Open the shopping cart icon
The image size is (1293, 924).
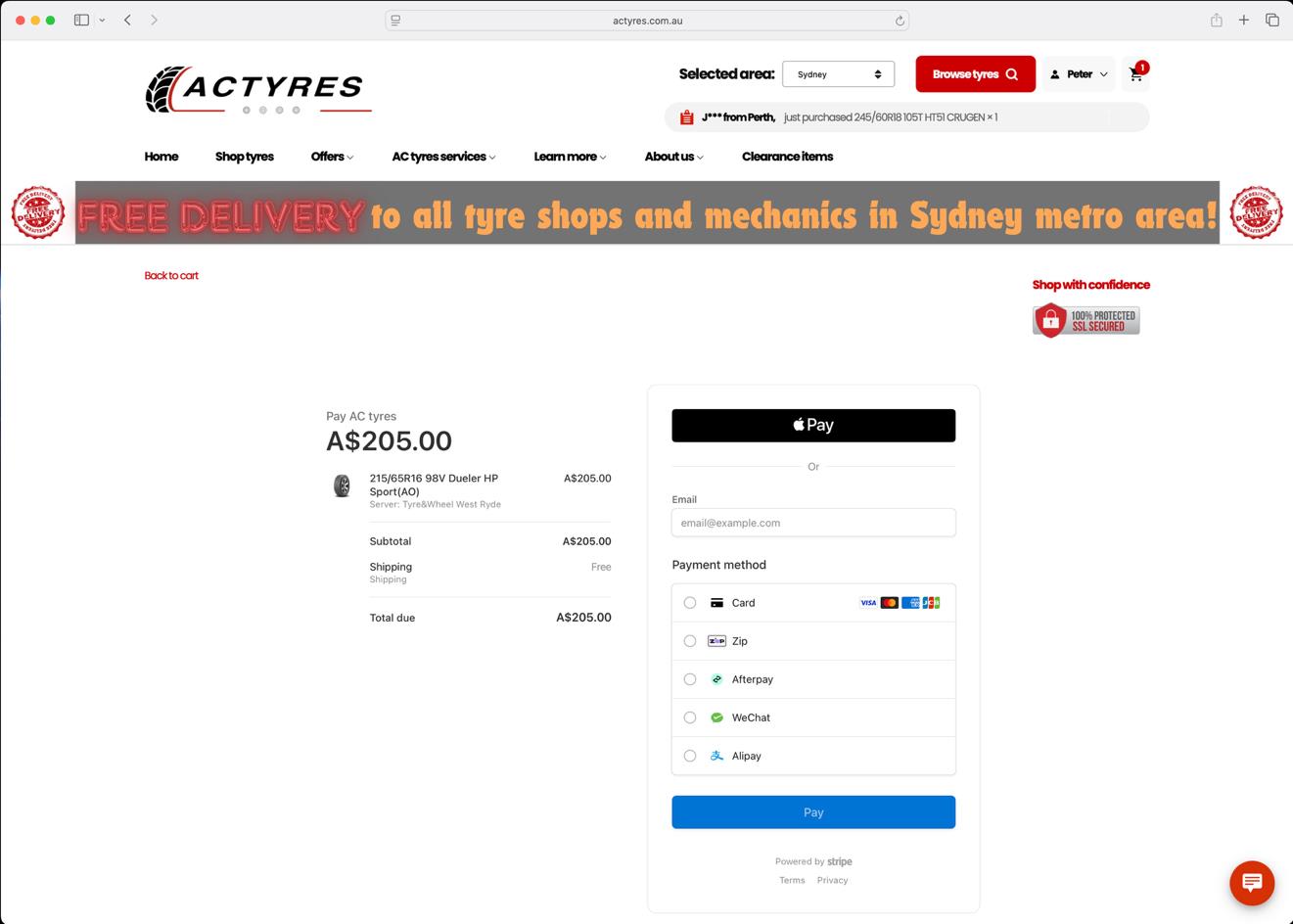tap(1135, 74)
